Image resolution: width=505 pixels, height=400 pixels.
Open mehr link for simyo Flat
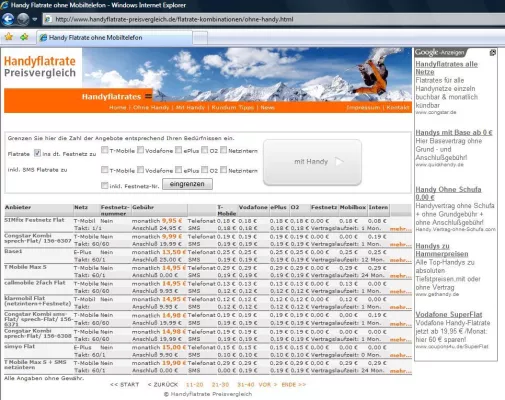click(400, 355)
